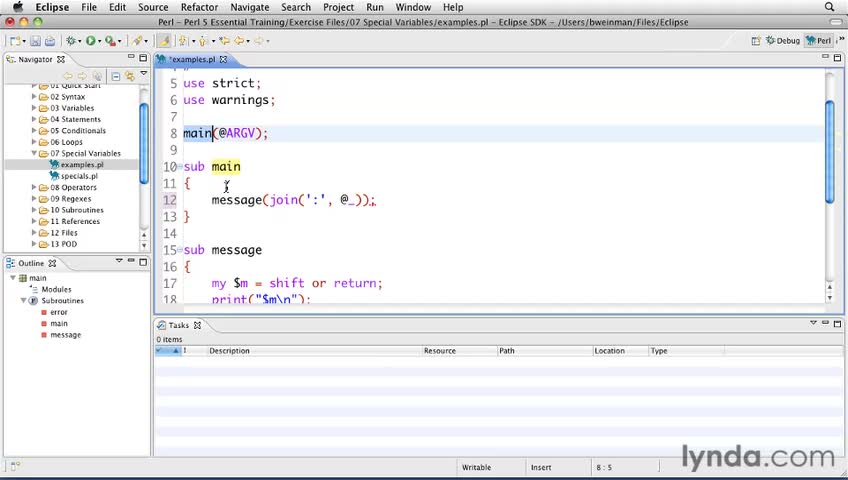Screen dimensions: 848x480
Task: Click Collapse All icon in Navigator
Action: (116, 76)
